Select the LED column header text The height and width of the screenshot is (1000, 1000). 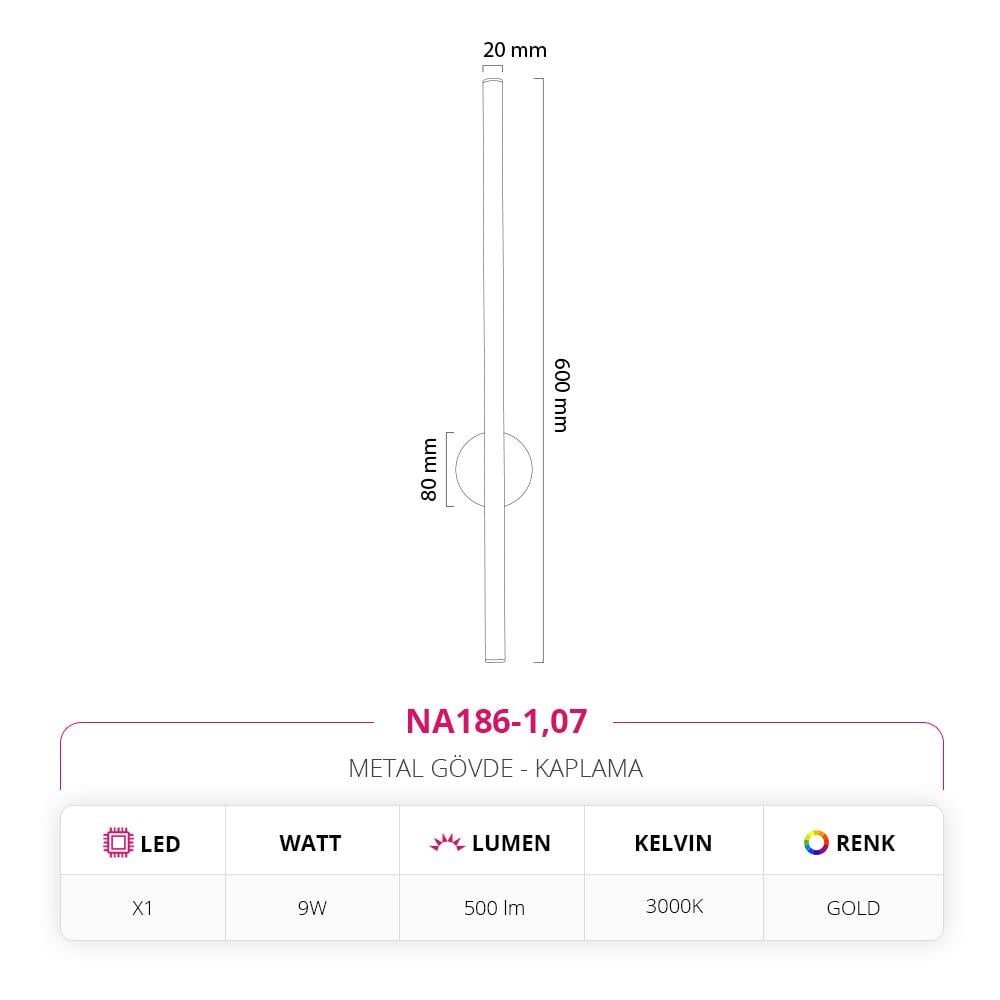pos(160,844)
